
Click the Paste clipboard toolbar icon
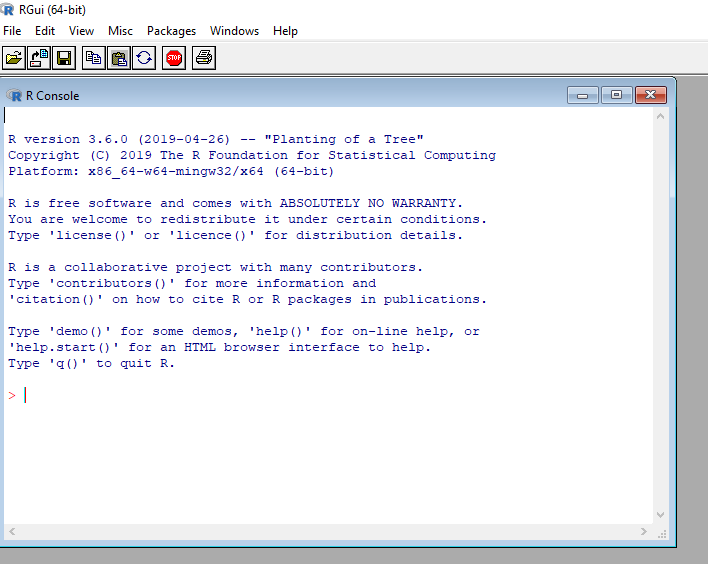(x=119, y=58)
